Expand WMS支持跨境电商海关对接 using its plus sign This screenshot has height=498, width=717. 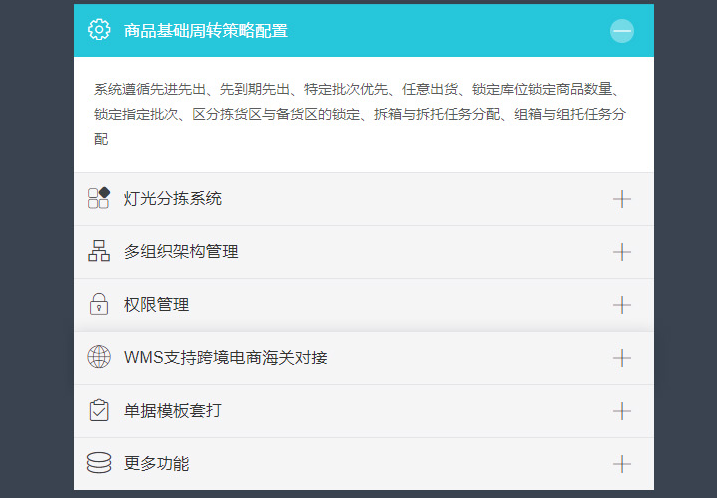[621, 358]
